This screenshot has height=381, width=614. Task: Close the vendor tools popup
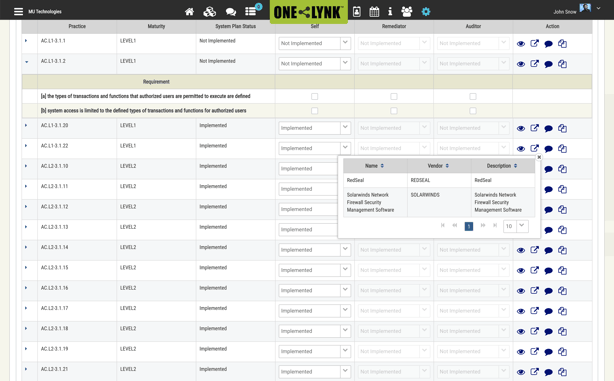point(539,157)
